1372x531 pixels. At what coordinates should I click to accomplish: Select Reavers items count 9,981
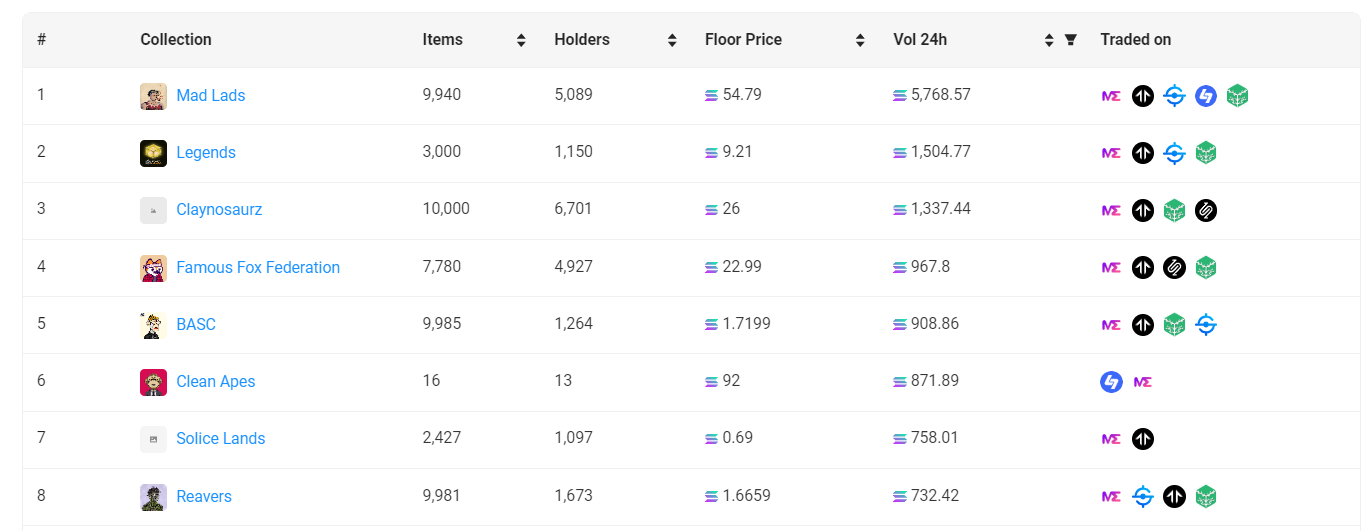pos(442,496)
